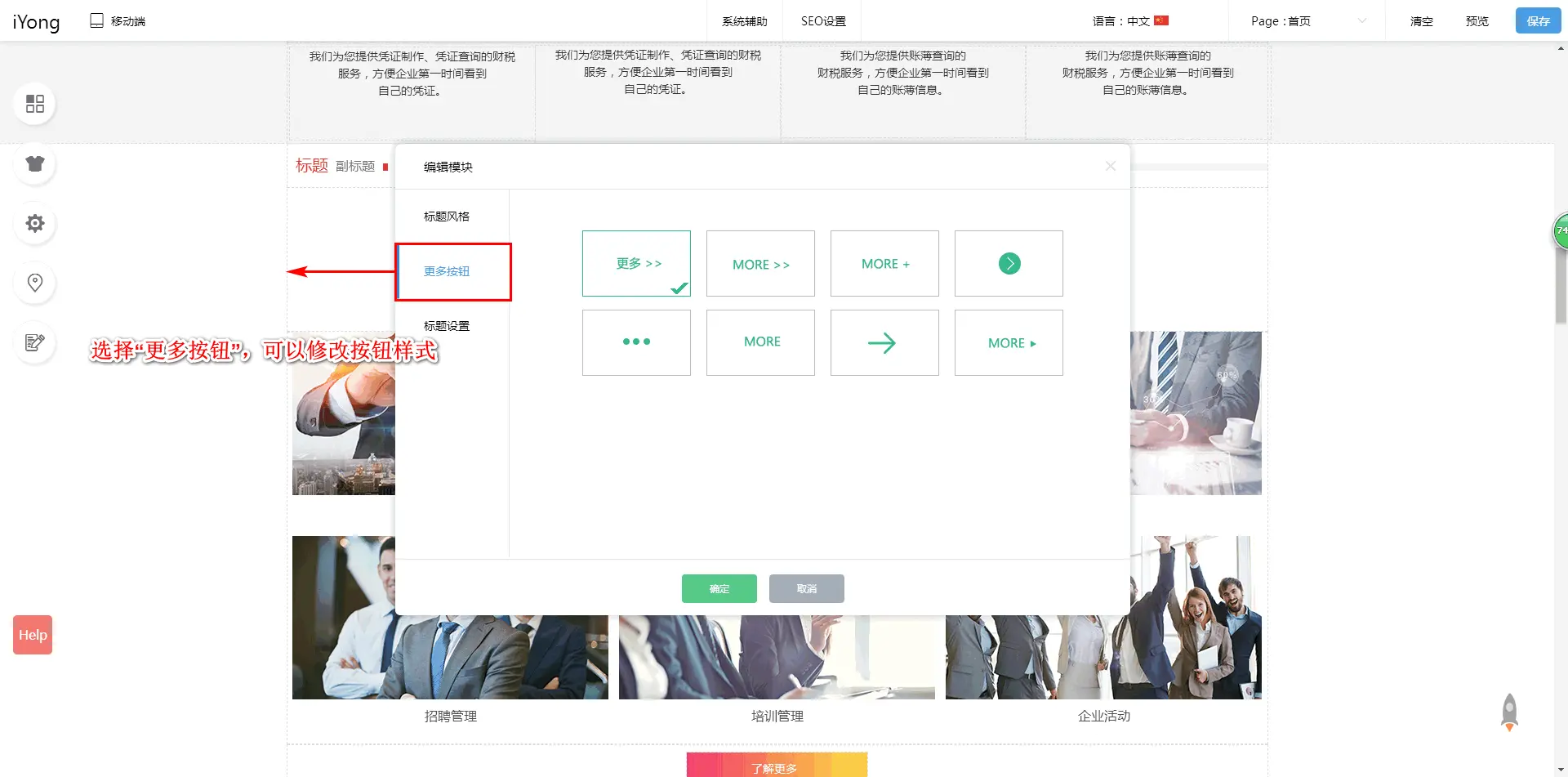Open the edit note sidebar icon
The image size is (1568, 777).
[34, 342]
